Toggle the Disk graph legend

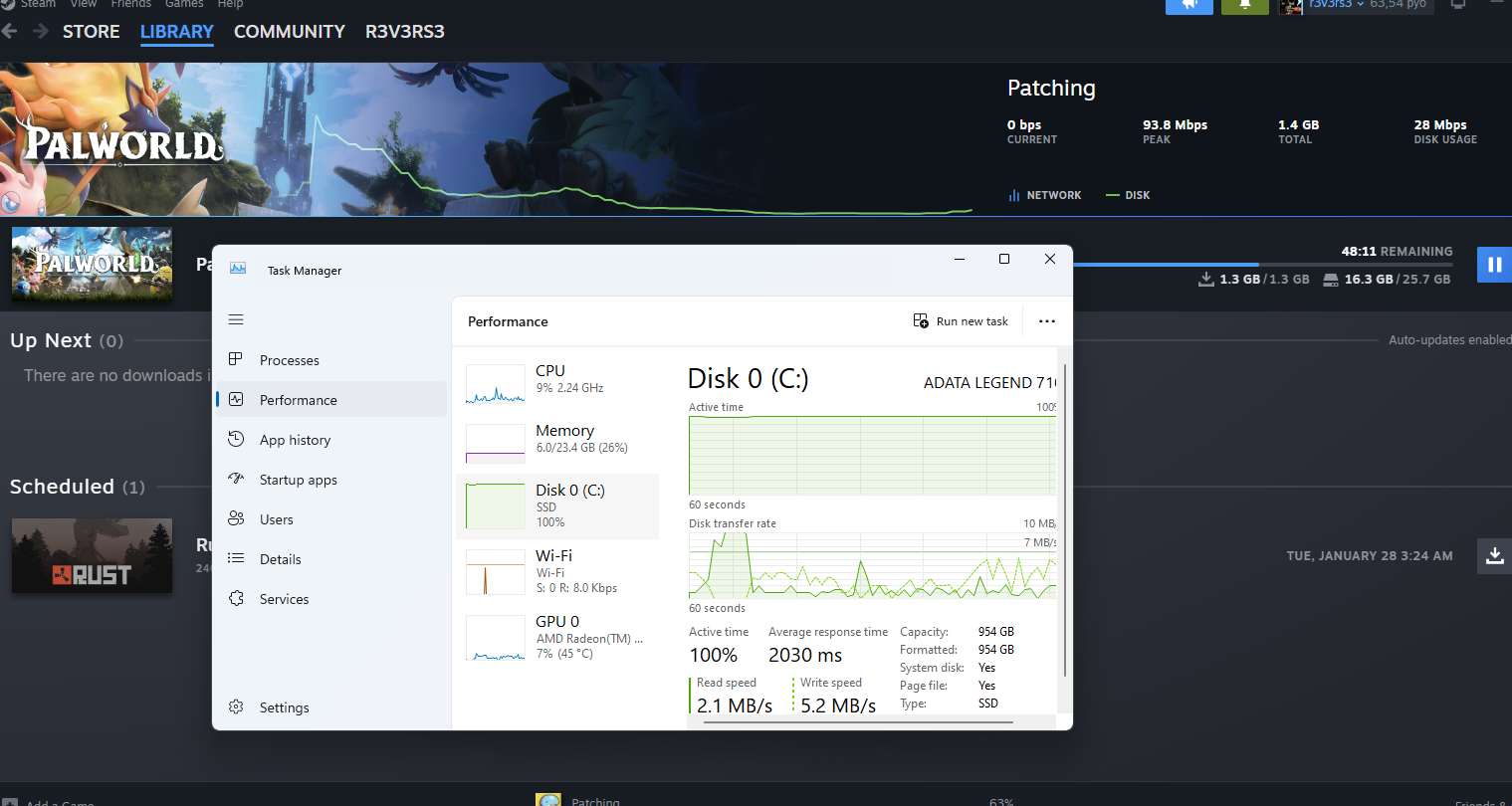coord(1128,195)
